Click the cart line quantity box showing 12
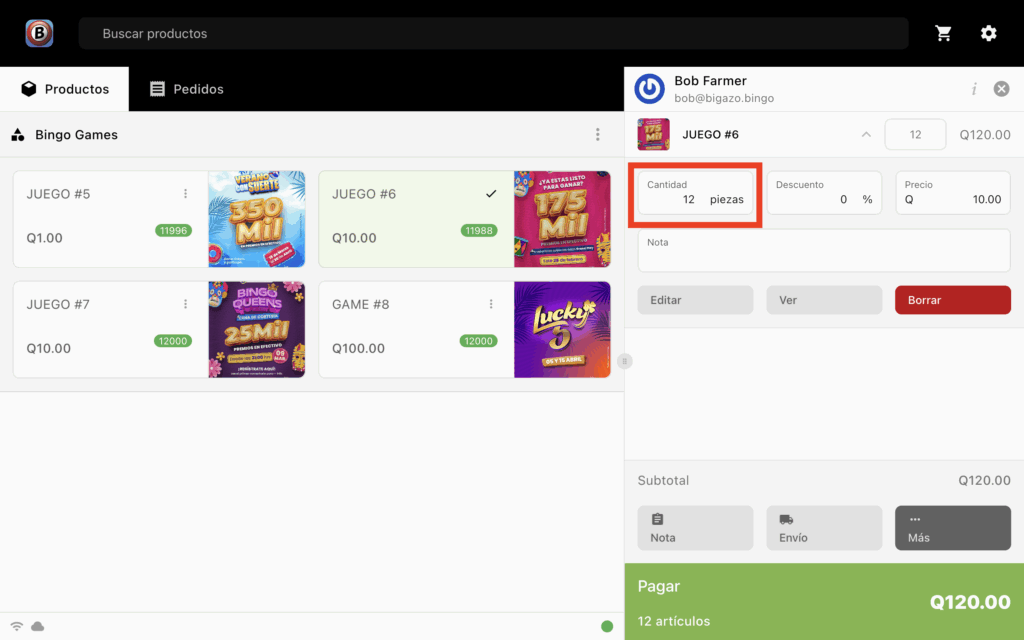This screenshot has width=1024, height=640. click(x=915, y=135)
